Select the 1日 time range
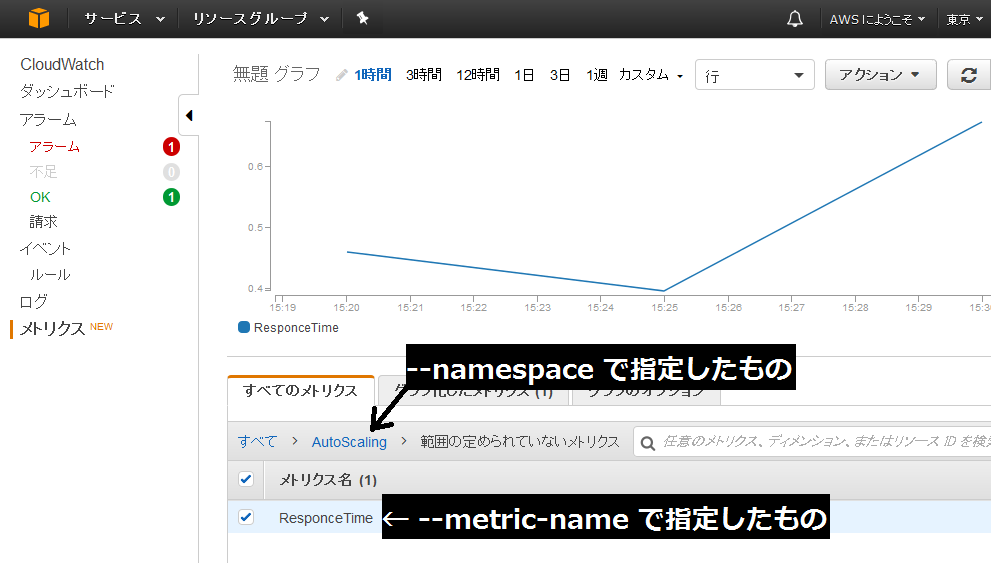This screenshot has width=991, height=563. coord(524,75)
